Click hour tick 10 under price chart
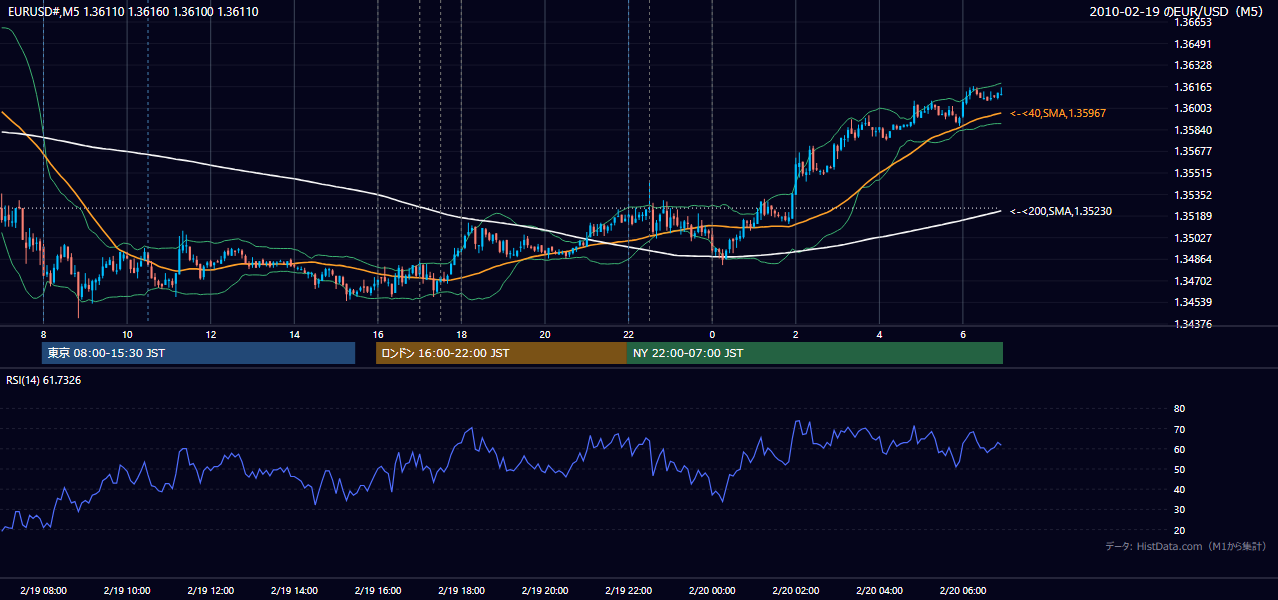 [x=127, y=334]
